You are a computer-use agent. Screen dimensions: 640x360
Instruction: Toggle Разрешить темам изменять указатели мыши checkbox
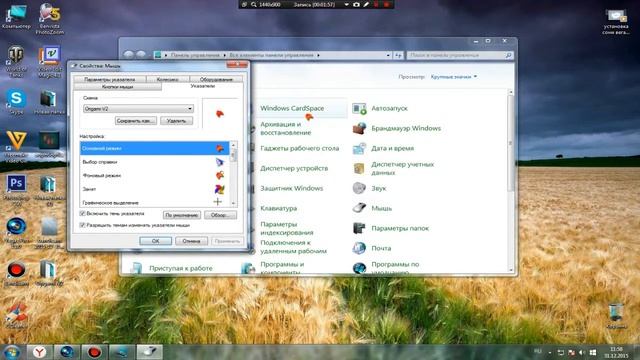pyautogui.click(x=82, y=225)
